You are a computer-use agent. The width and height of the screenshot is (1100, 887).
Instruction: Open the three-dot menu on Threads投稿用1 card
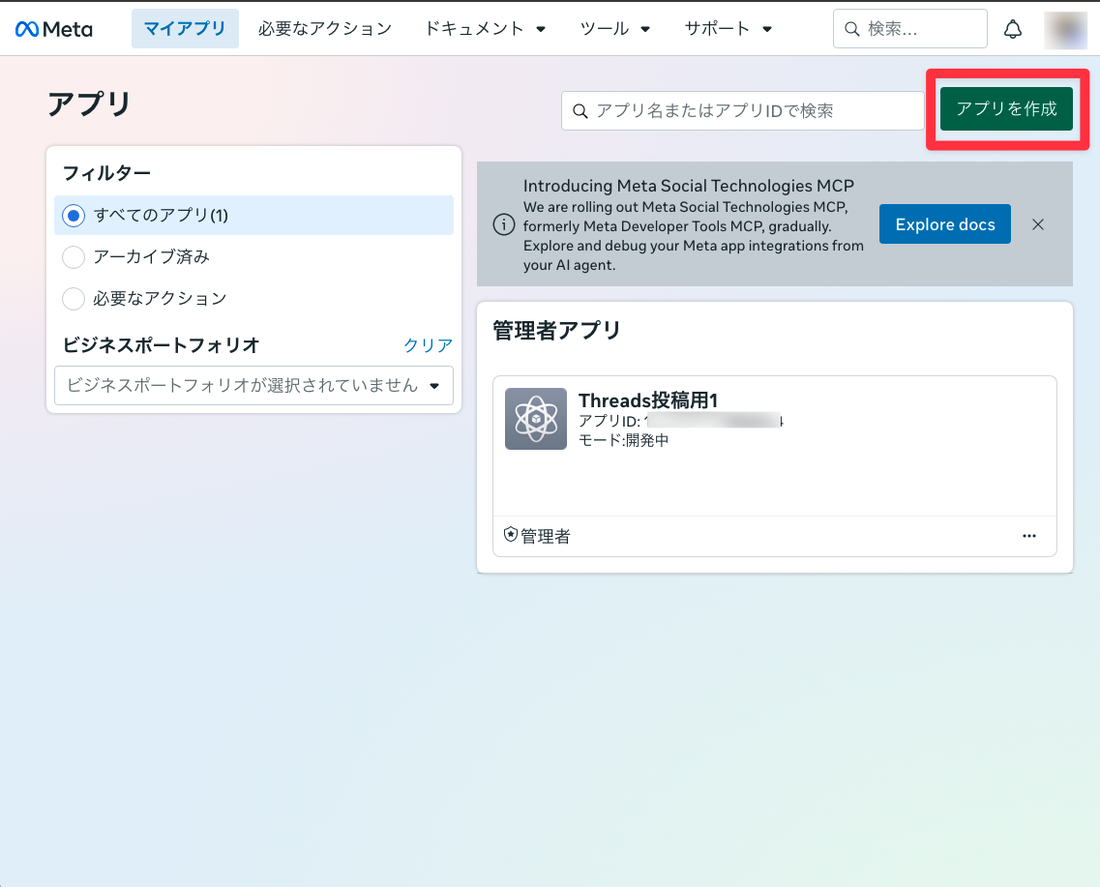coord(1029,536)
